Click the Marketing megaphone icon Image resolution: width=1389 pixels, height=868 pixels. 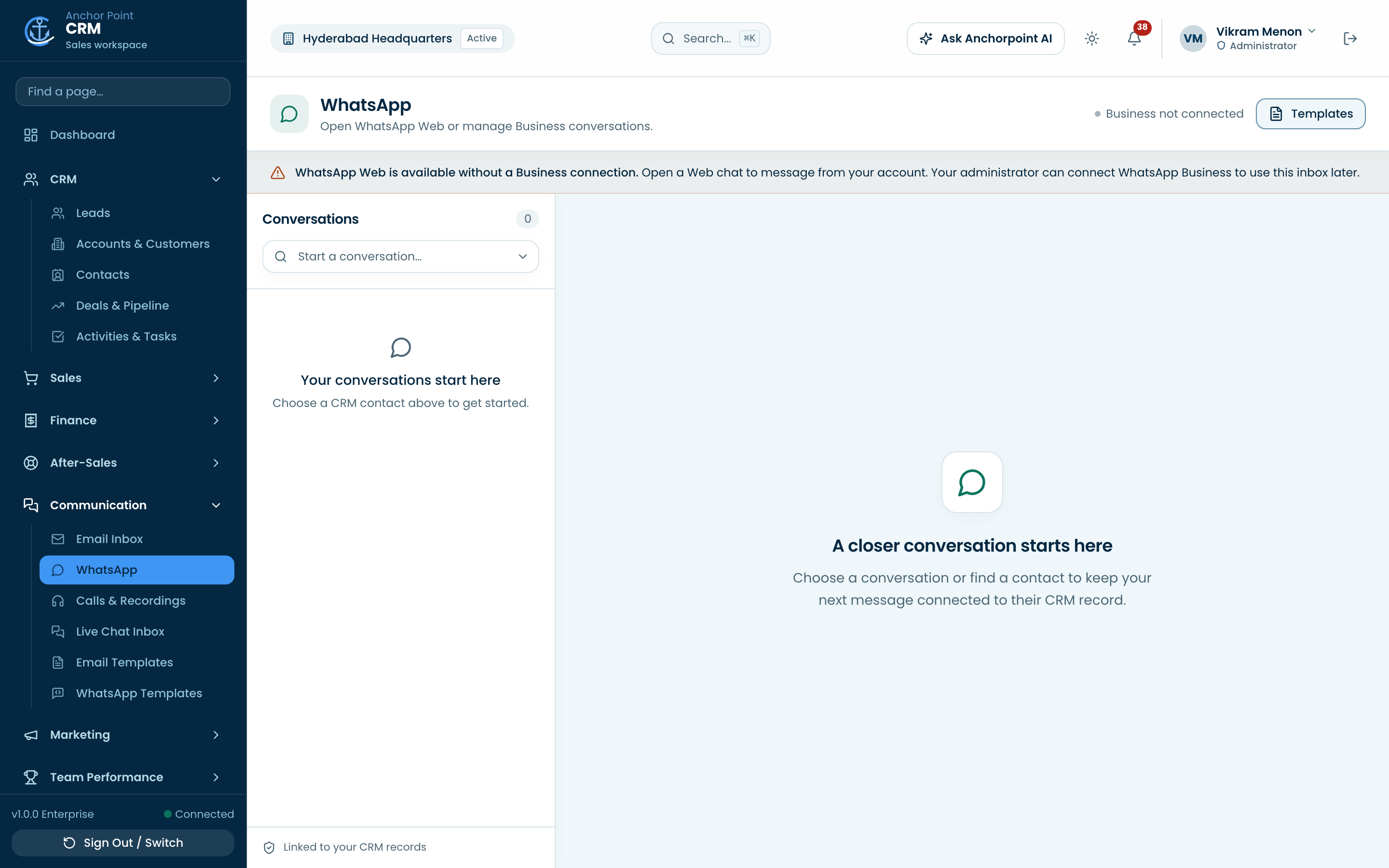pos(31,735)
